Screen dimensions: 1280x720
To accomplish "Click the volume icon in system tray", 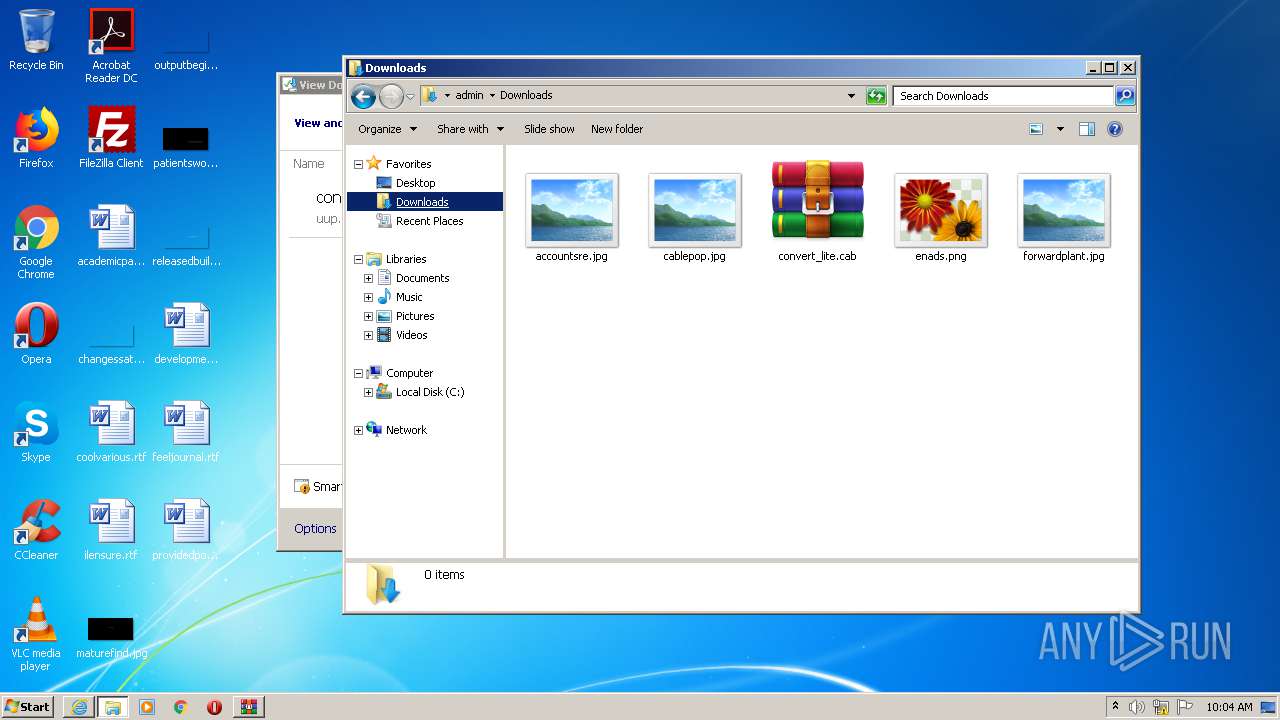I will (1137, 707).
